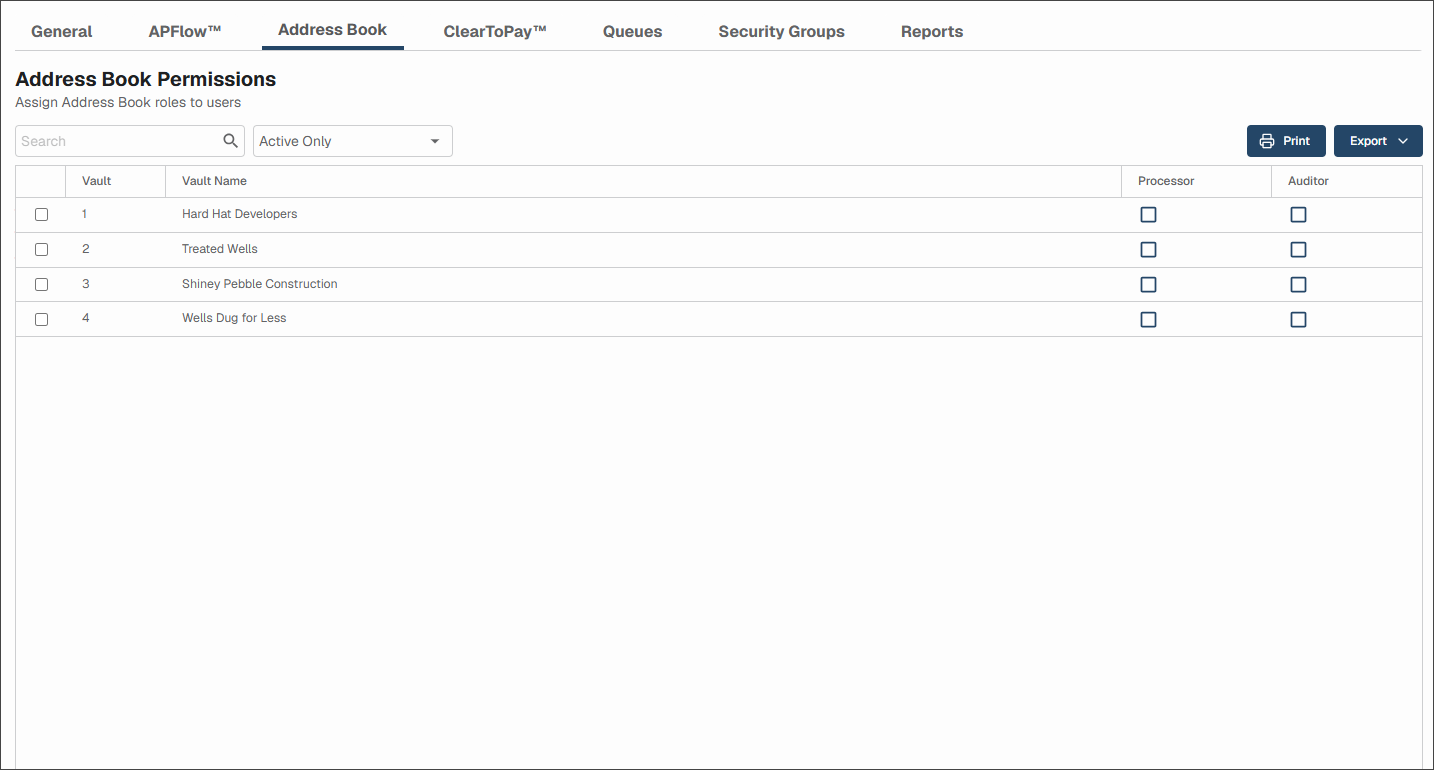Image resolution: width=1434 pixels, height=770 pixels.
Task: Select row checkbox for Wells Dug for Less
Action: pyautogui.click(x=41, y=319)
